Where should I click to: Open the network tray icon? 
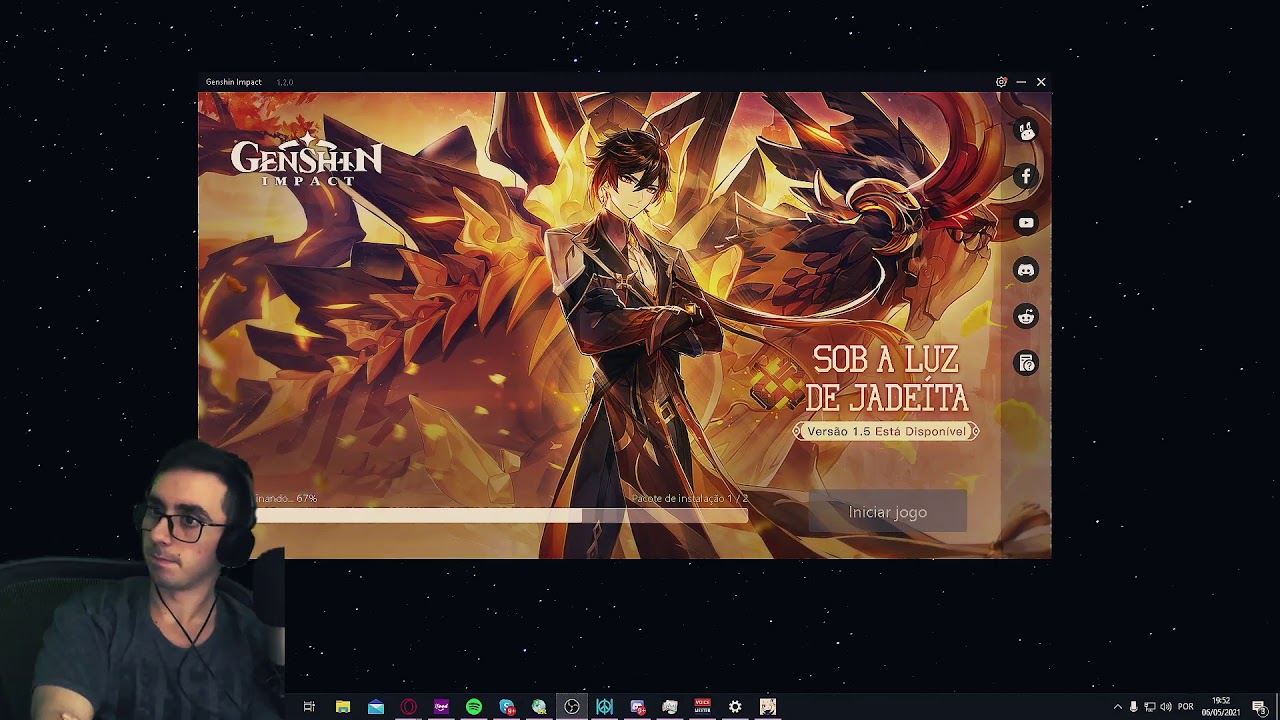pos(1149,707)
